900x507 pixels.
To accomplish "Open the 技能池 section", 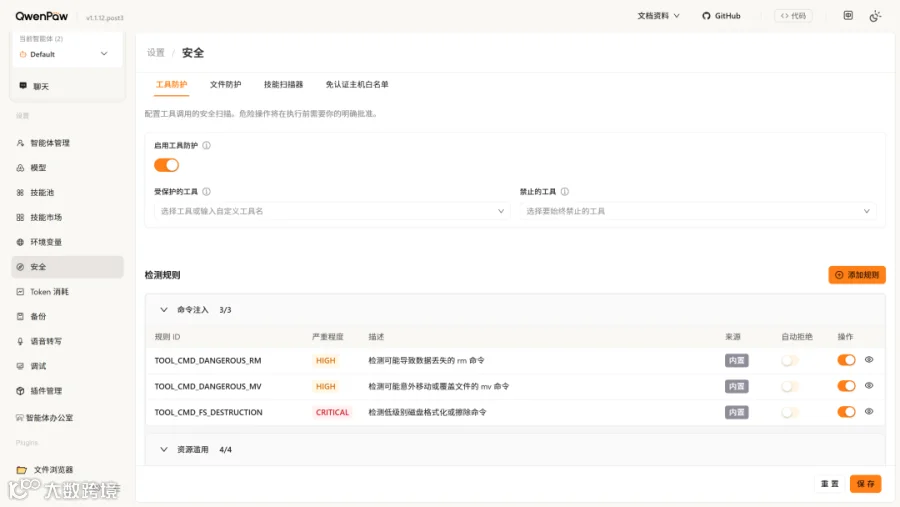I will coord(67,192).
